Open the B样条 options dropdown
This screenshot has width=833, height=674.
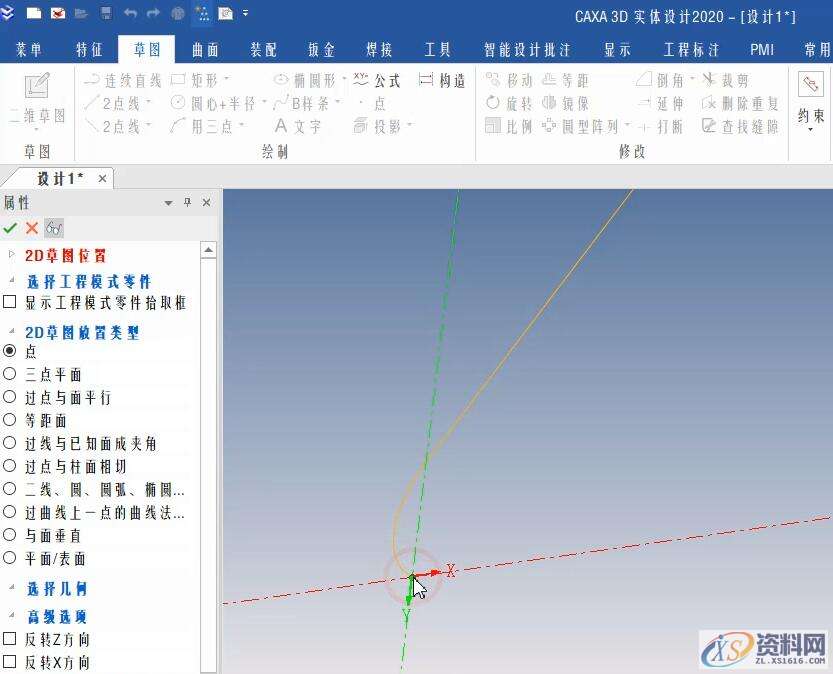[341, 103]
